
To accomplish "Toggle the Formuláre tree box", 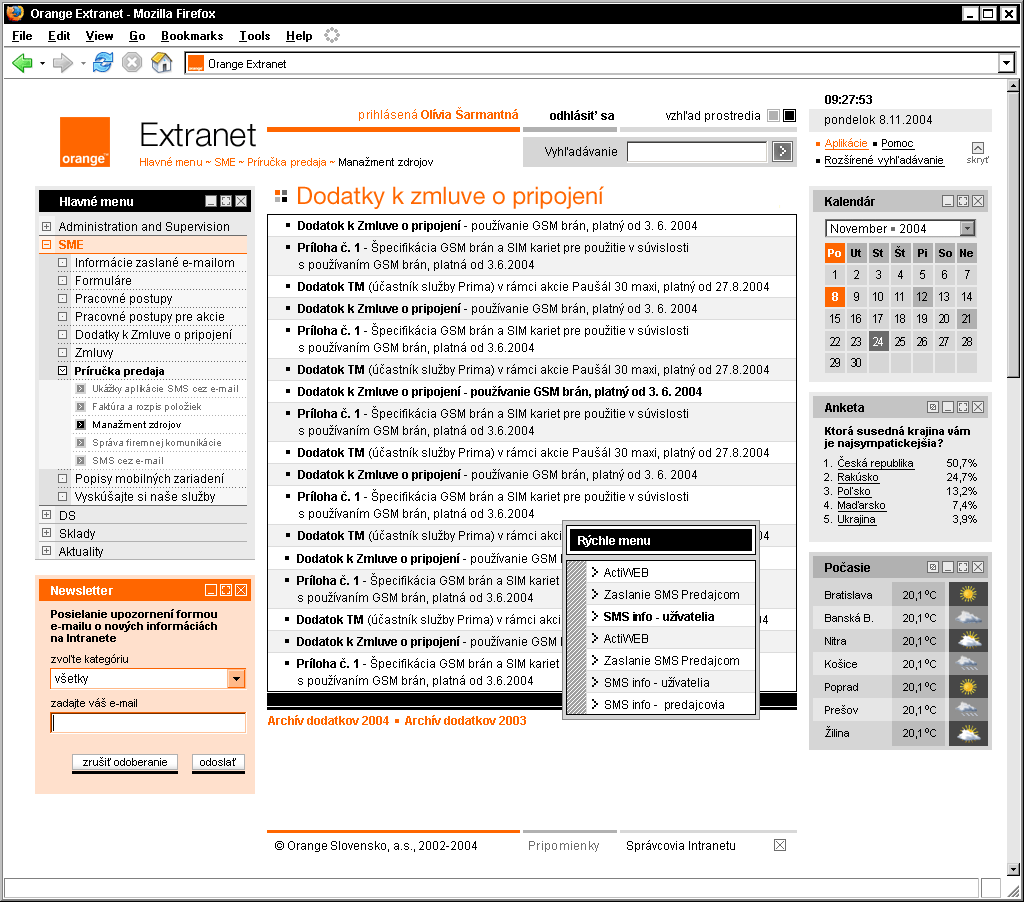I will click(x=63, y=280).
